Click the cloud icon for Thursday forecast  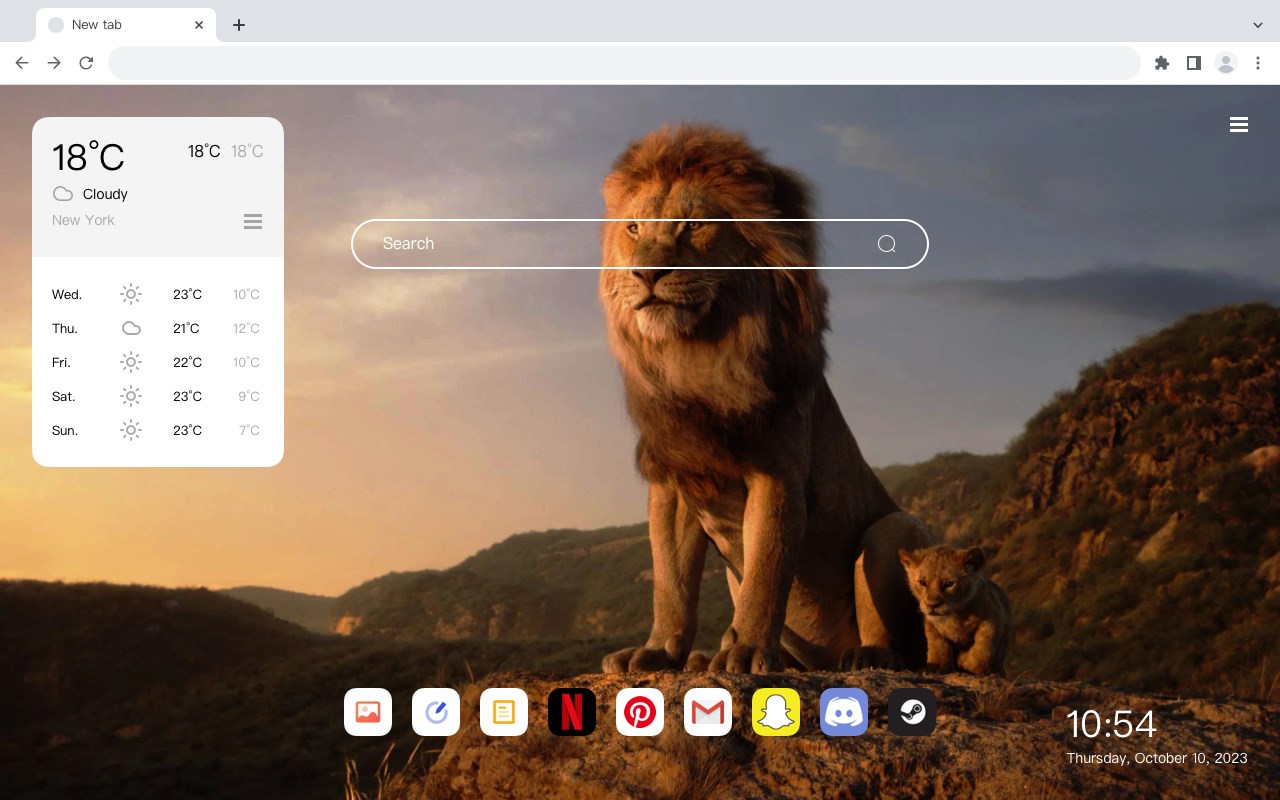click(x=131, y=328)
